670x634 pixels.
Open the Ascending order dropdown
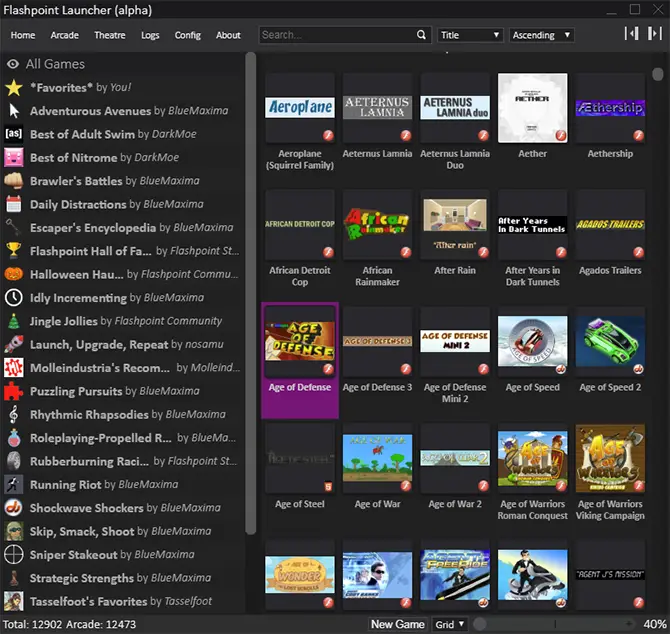click(541, 35)
